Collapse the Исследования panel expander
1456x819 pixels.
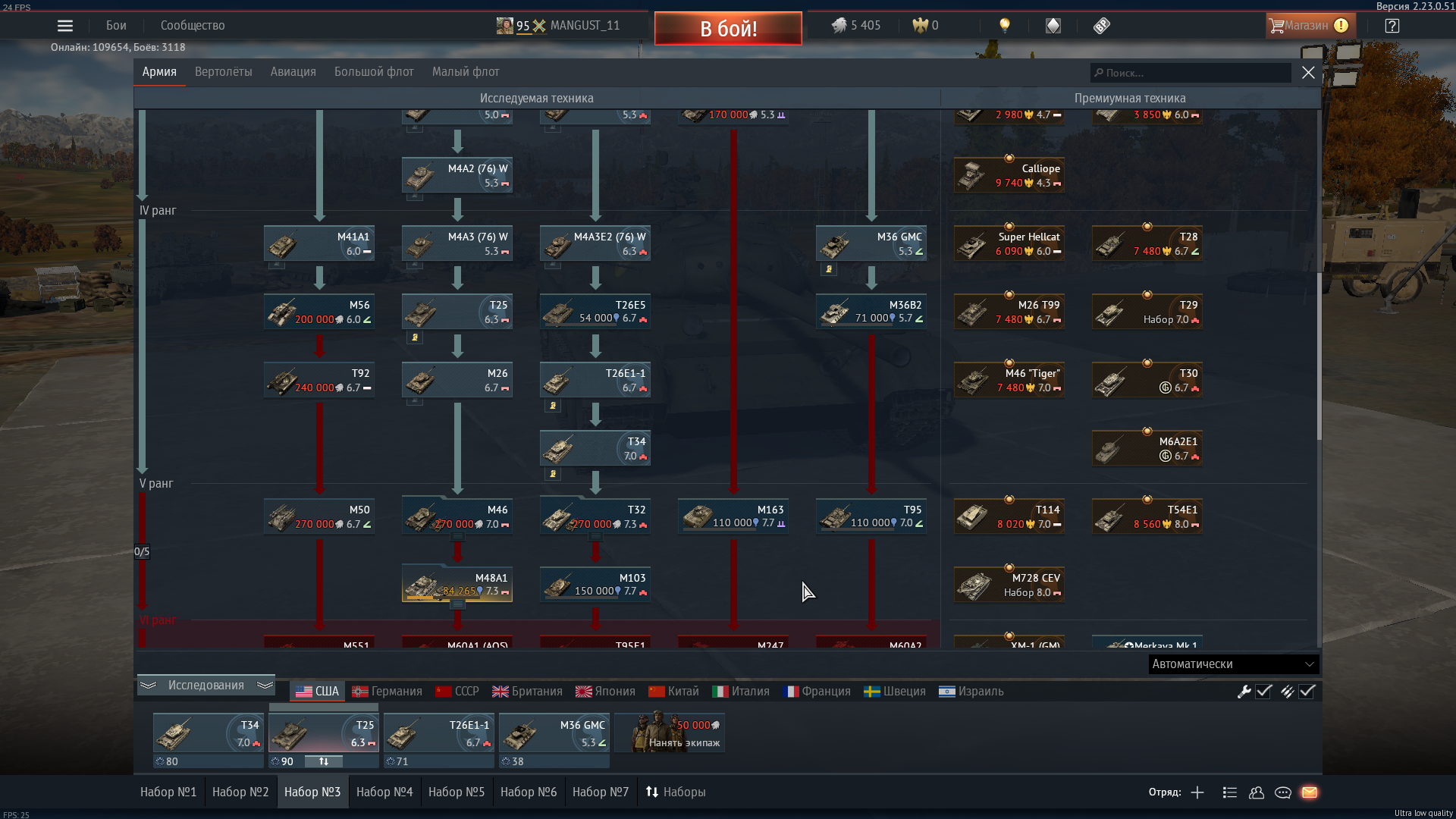(206, 686)
